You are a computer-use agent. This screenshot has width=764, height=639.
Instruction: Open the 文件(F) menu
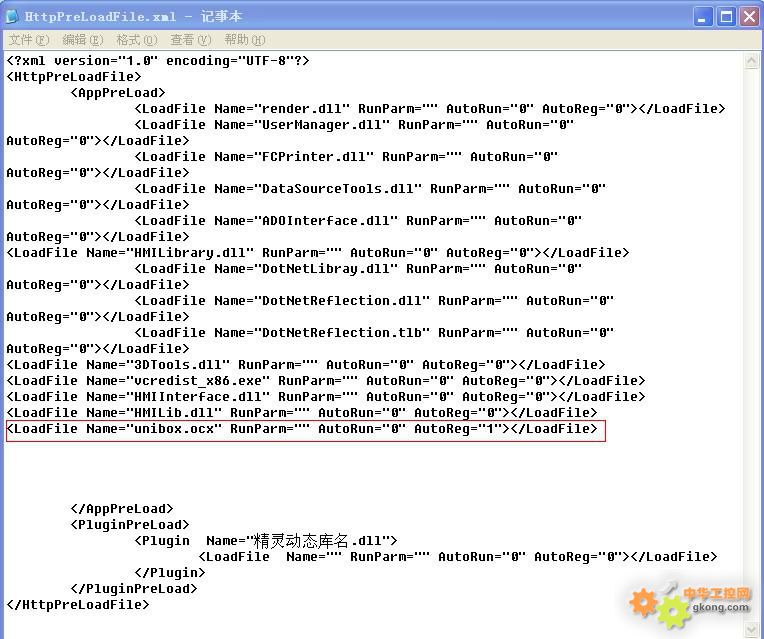click(29, 40)
